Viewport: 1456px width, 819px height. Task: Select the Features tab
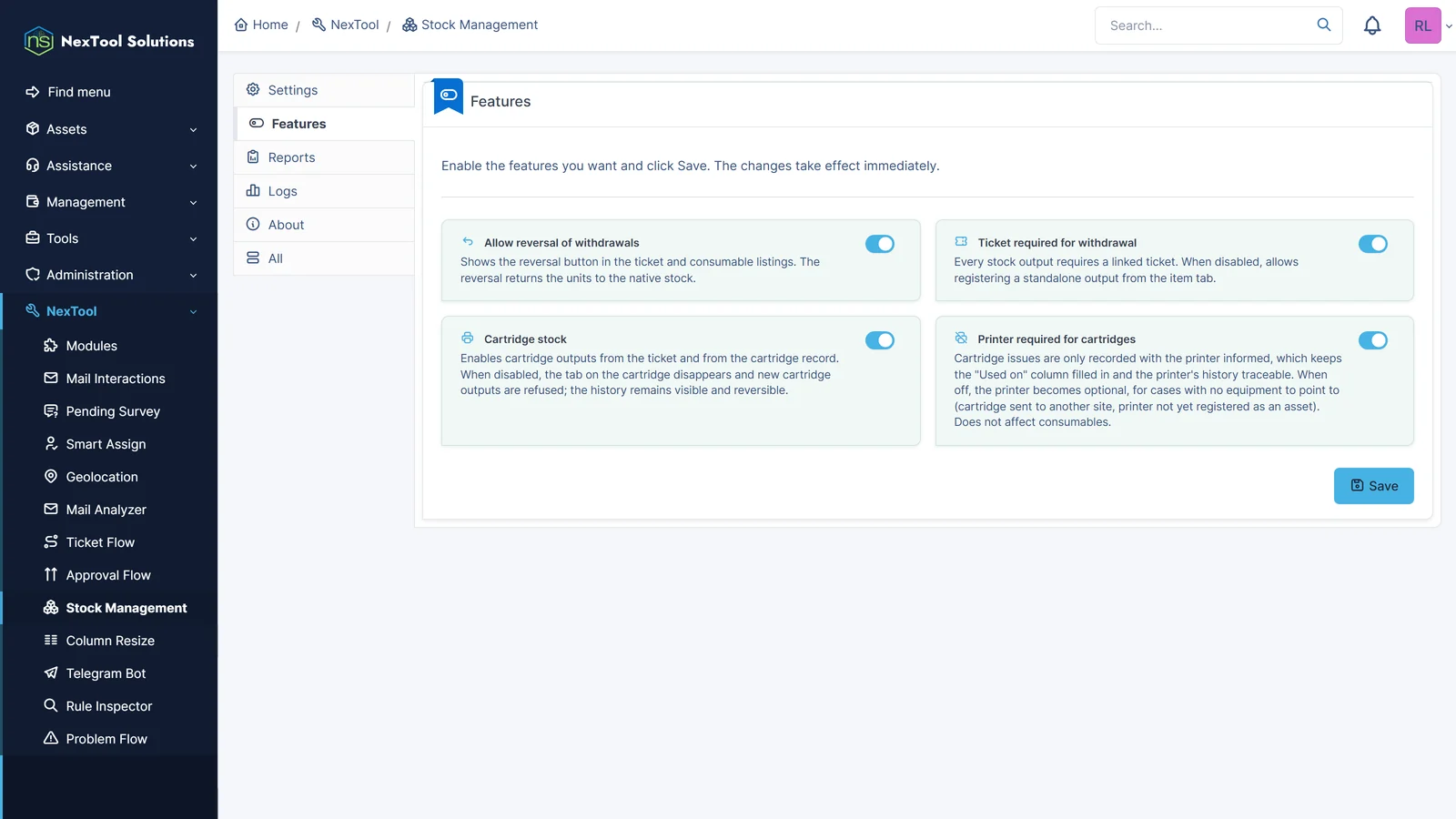pyautogui.click(x=324, y=124)
